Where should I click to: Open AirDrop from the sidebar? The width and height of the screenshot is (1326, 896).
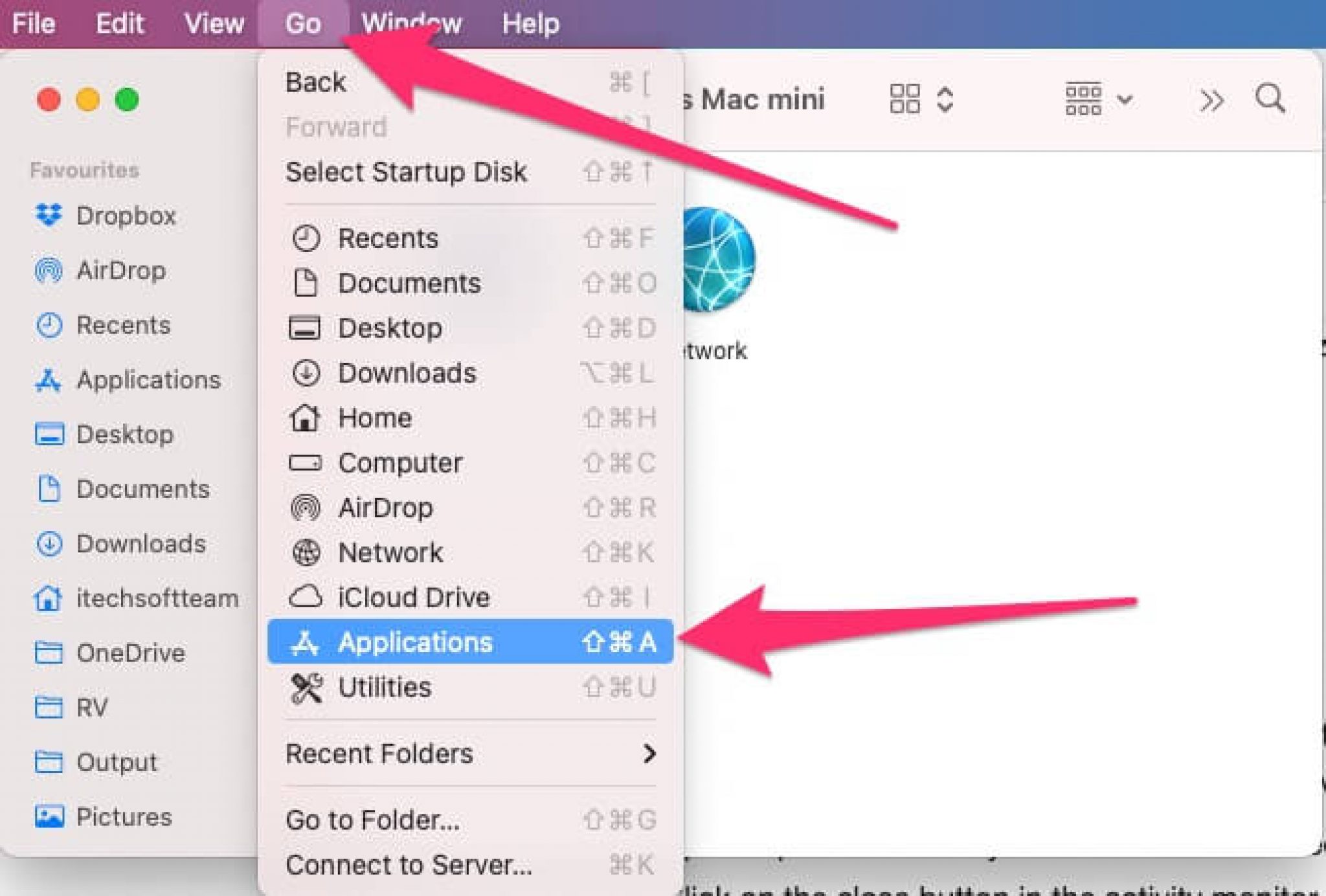[x=120, y=271]
